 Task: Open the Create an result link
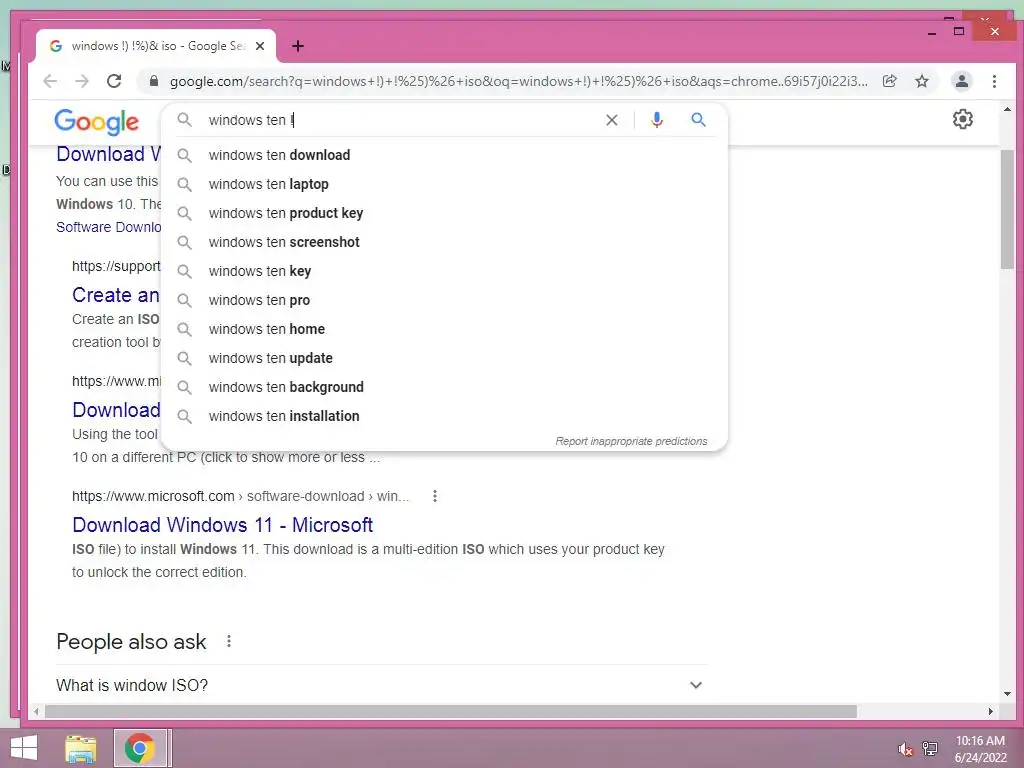116,295
